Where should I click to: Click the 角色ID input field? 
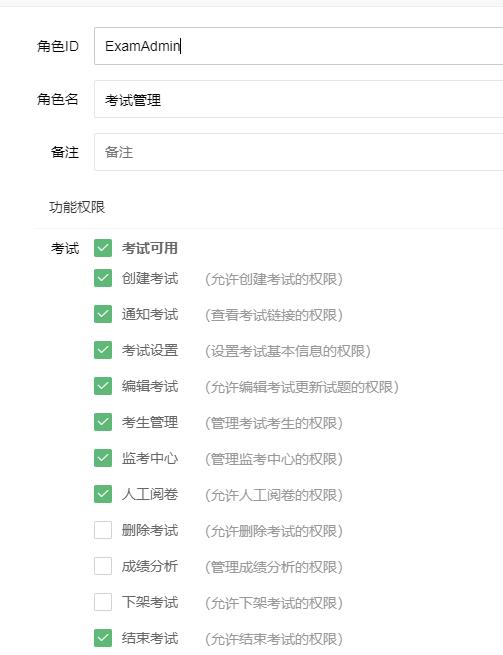pyautogui.click(x=299, y=46)
